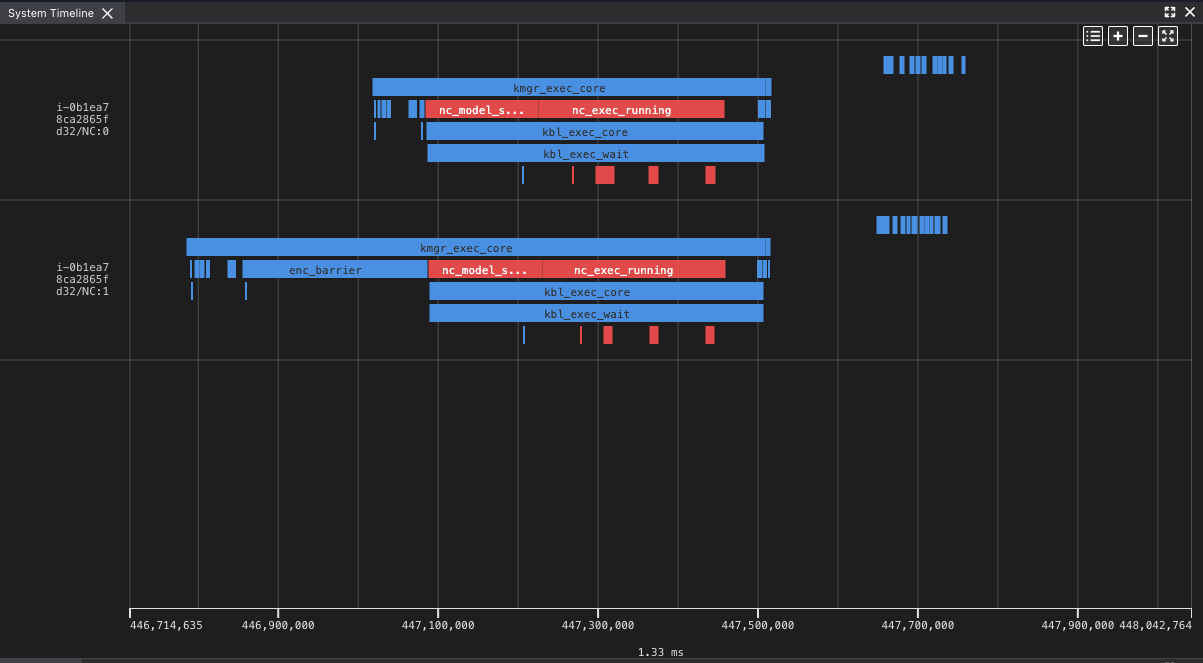Select the enc_barrier span on NC:1
The image size is (1203, 663).
(325, 269)
